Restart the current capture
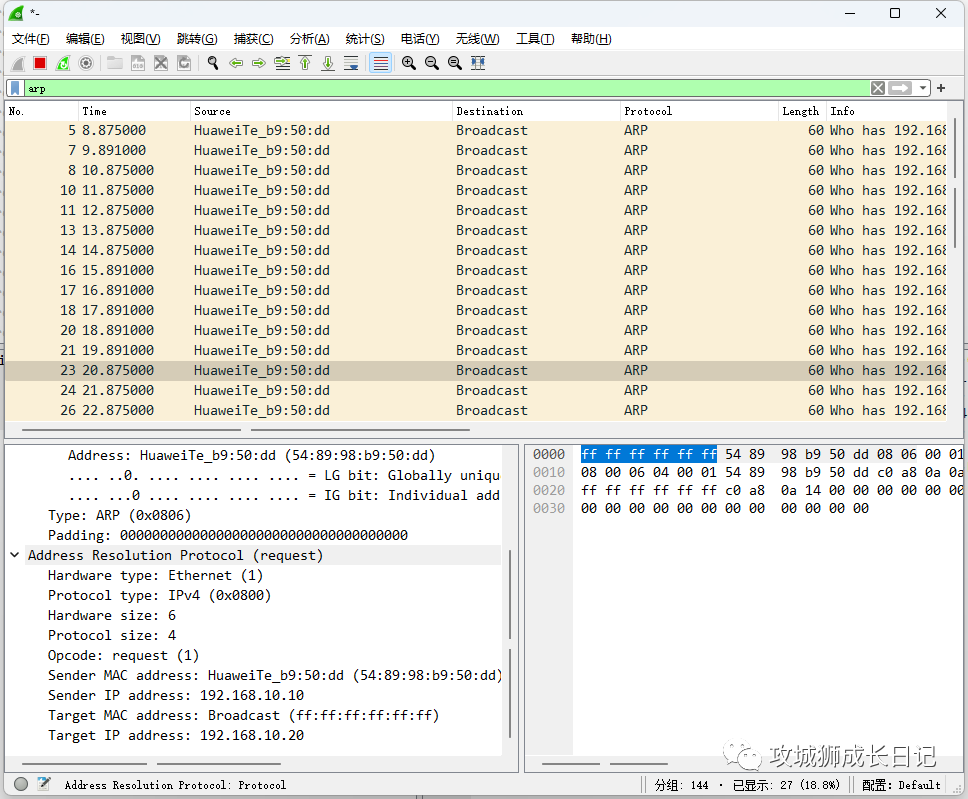 [62, 63]
